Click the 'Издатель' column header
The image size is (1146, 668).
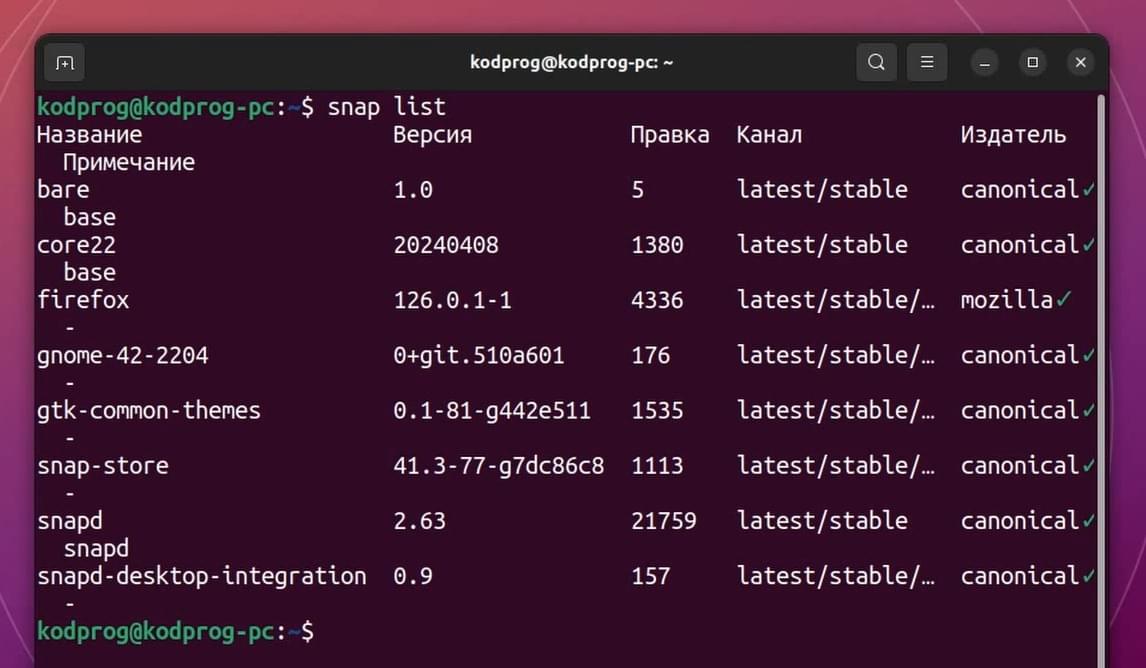click(x=1013, y=135)
